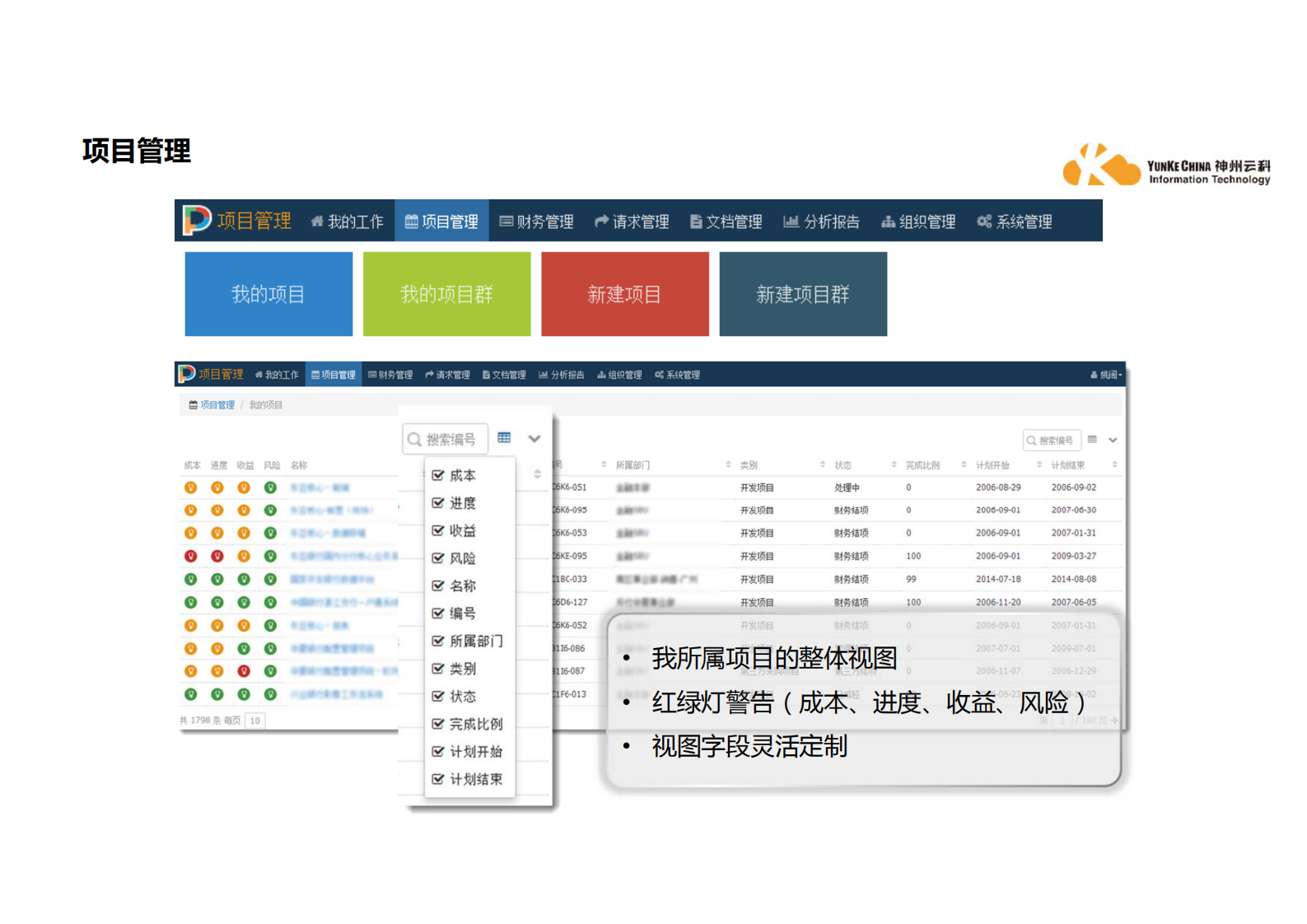Uncheck the 计划结束 column checkbox

coord(438,778)
